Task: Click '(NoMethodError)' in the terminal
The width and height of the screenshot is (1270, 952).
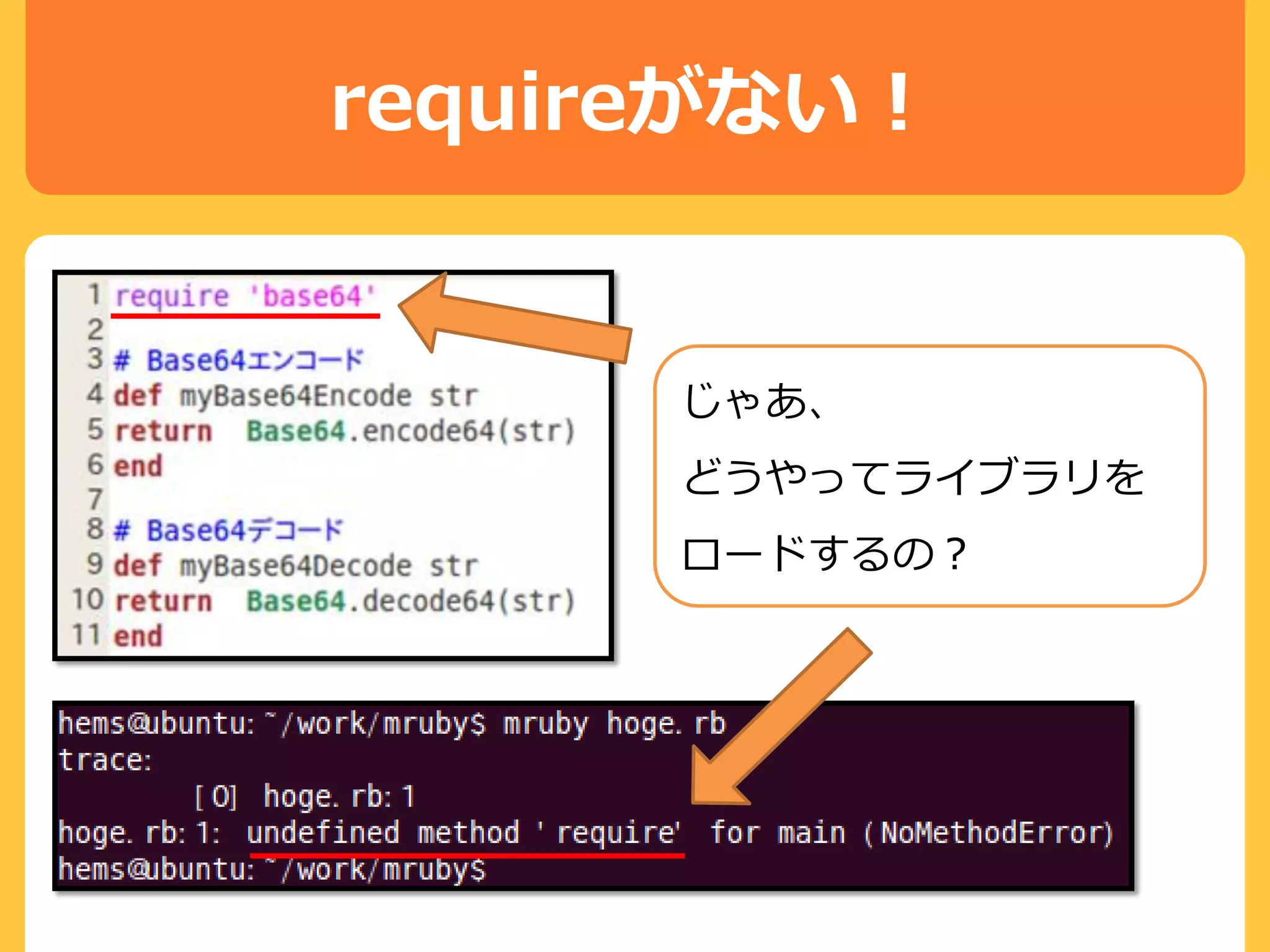Action: (x=988, y=832)
